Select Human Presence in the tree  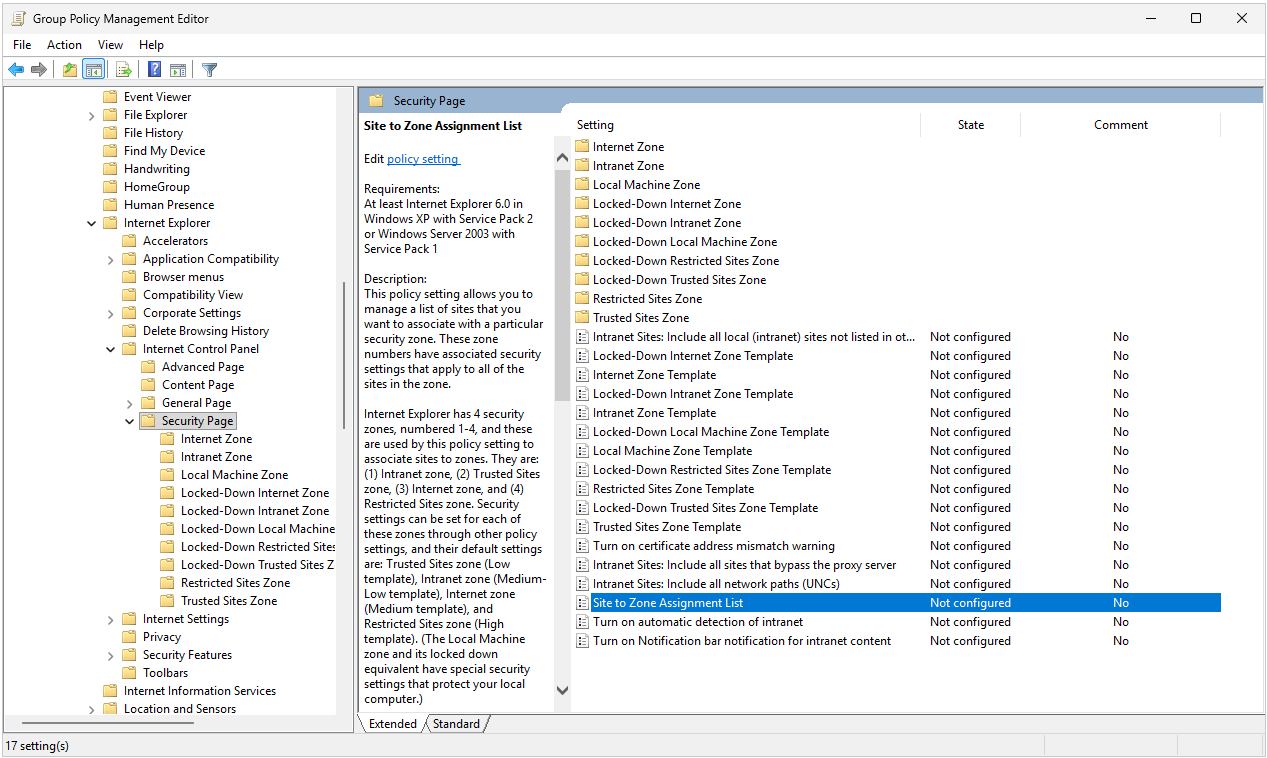(169, 205)
